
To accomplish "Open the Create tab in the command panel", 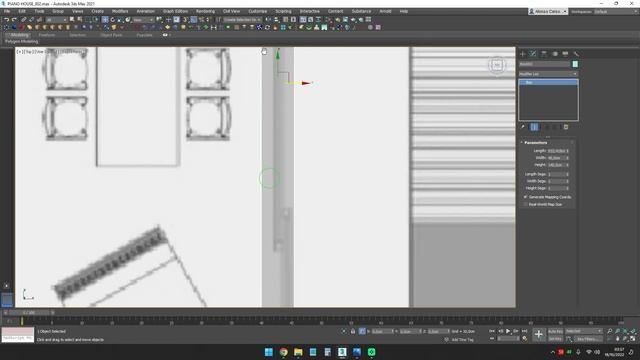I will (x=522, y=54).
